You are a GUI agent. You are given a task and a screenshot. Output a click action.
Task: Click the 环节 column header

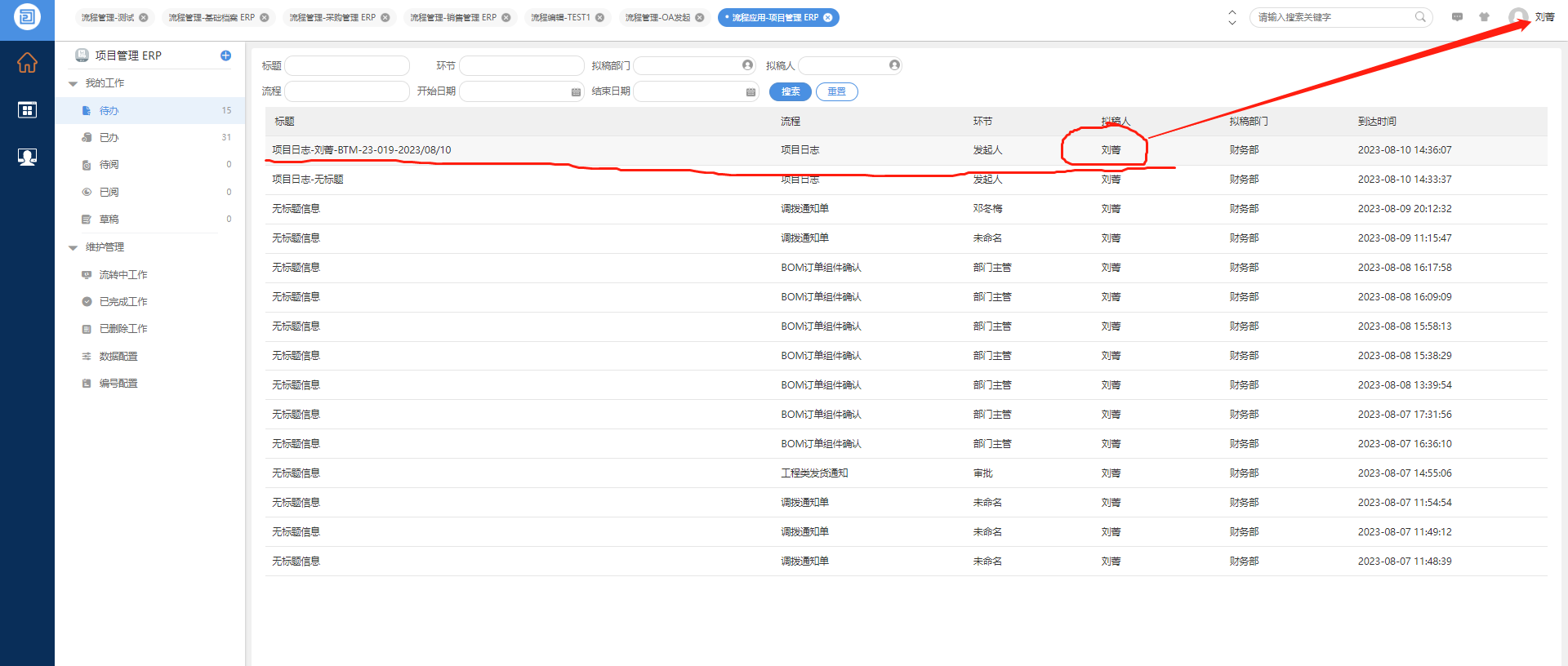click(982, 122)
